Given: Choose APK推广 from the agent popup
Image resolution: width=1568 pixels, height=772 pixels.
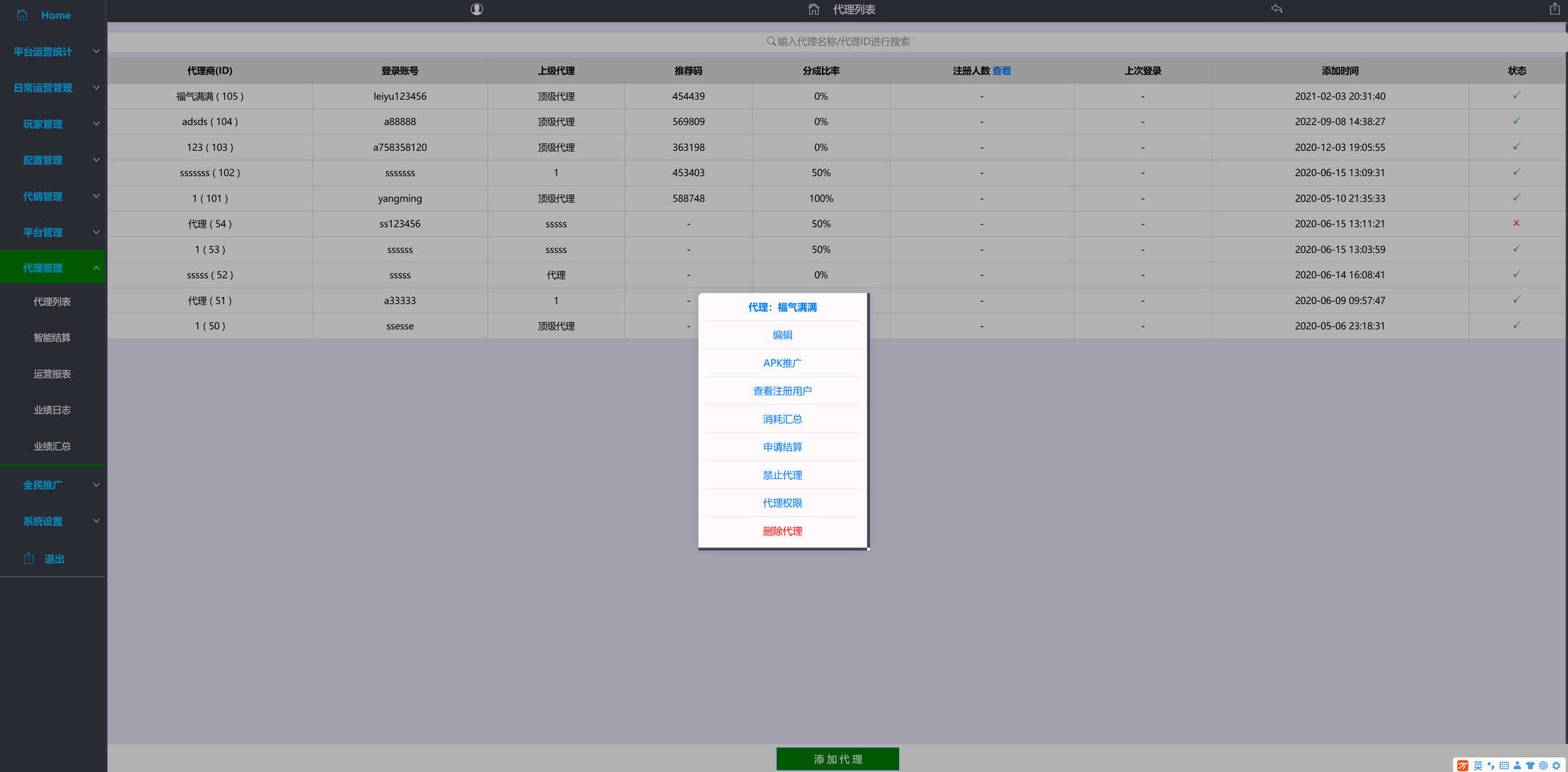Looking at the screenshot, I should [x=782, y=363].
